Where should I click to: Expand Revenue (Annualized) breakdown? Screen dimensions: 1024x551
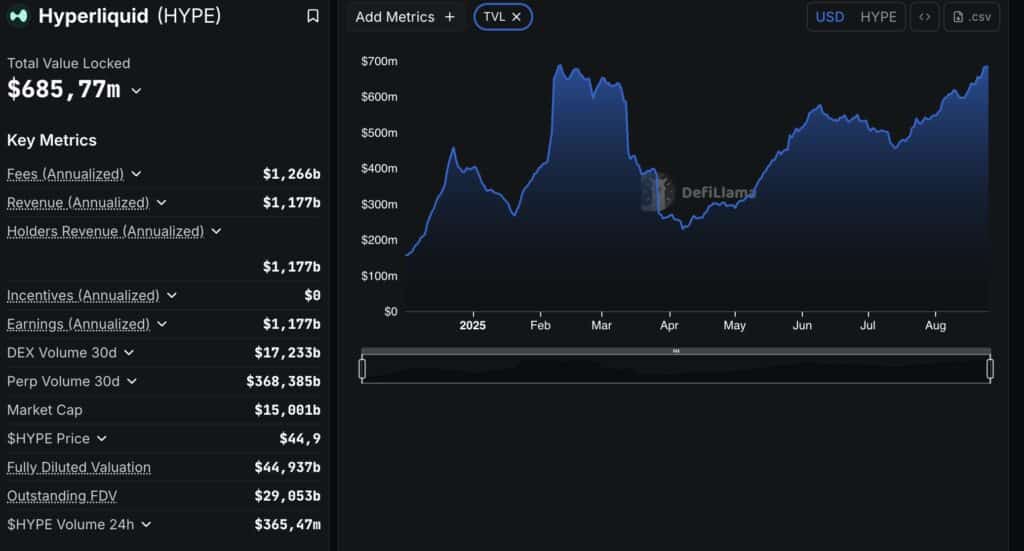(x=161, y=202)
